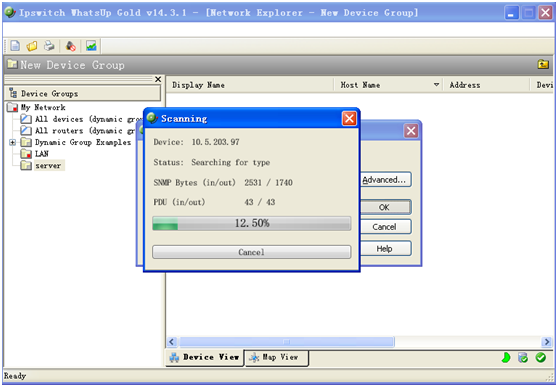Viewport: 558px width, 387px height.
Task: Click the WhatsUp Gold title bar icon
Action: (x=10, y=12)
